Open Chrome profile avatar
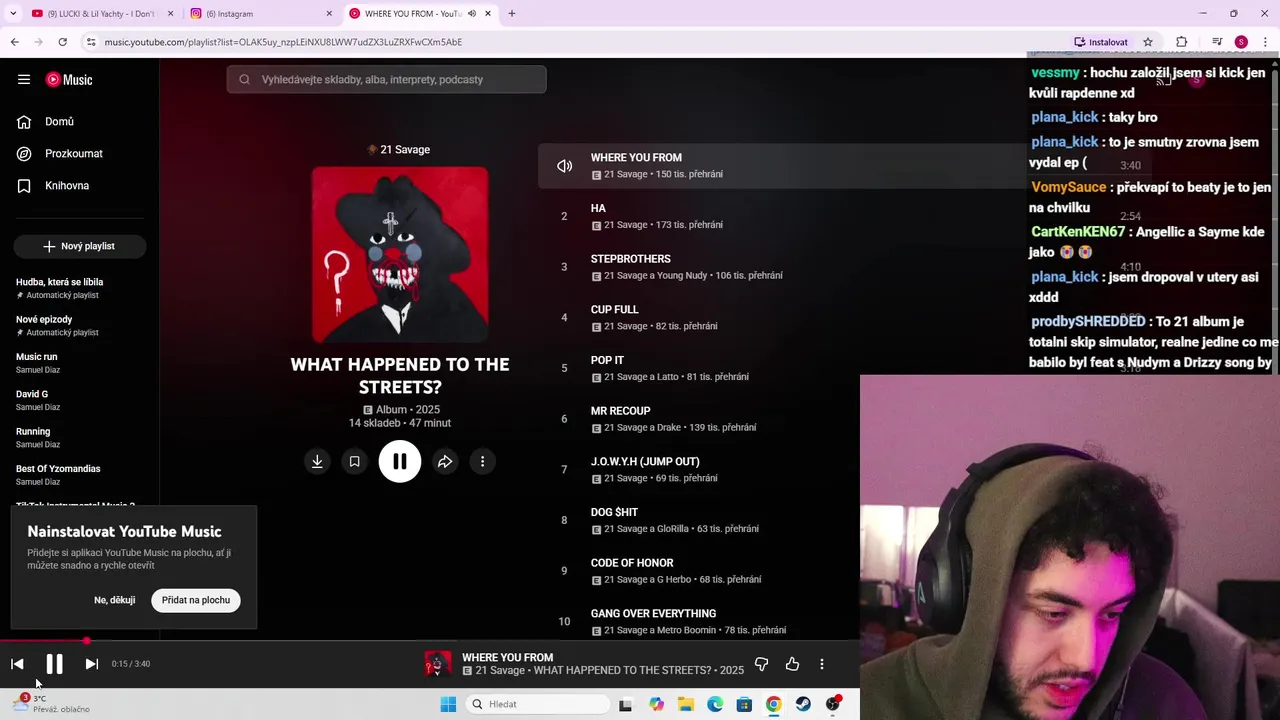The height and width of the screenshot is (720, 1280). point(1241,42)
